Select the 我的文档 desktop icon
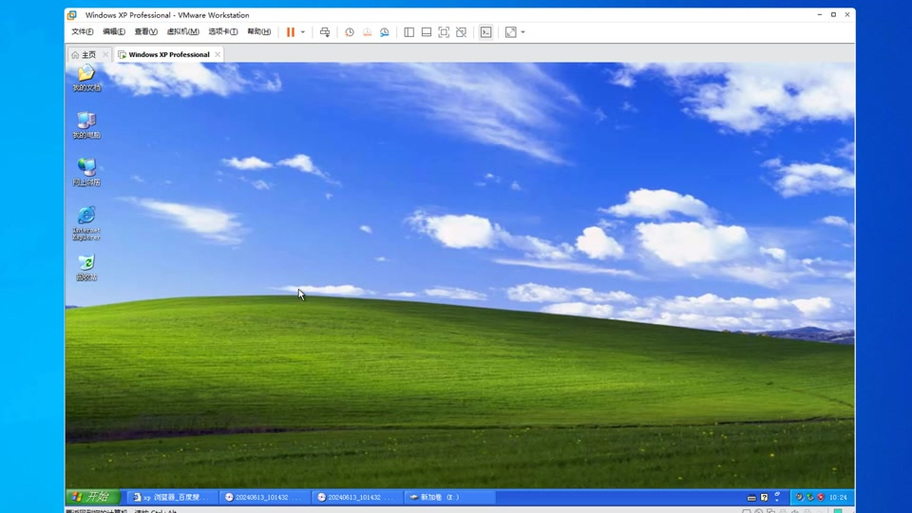This screenshot has height=513, width=912. pos(87,78)
